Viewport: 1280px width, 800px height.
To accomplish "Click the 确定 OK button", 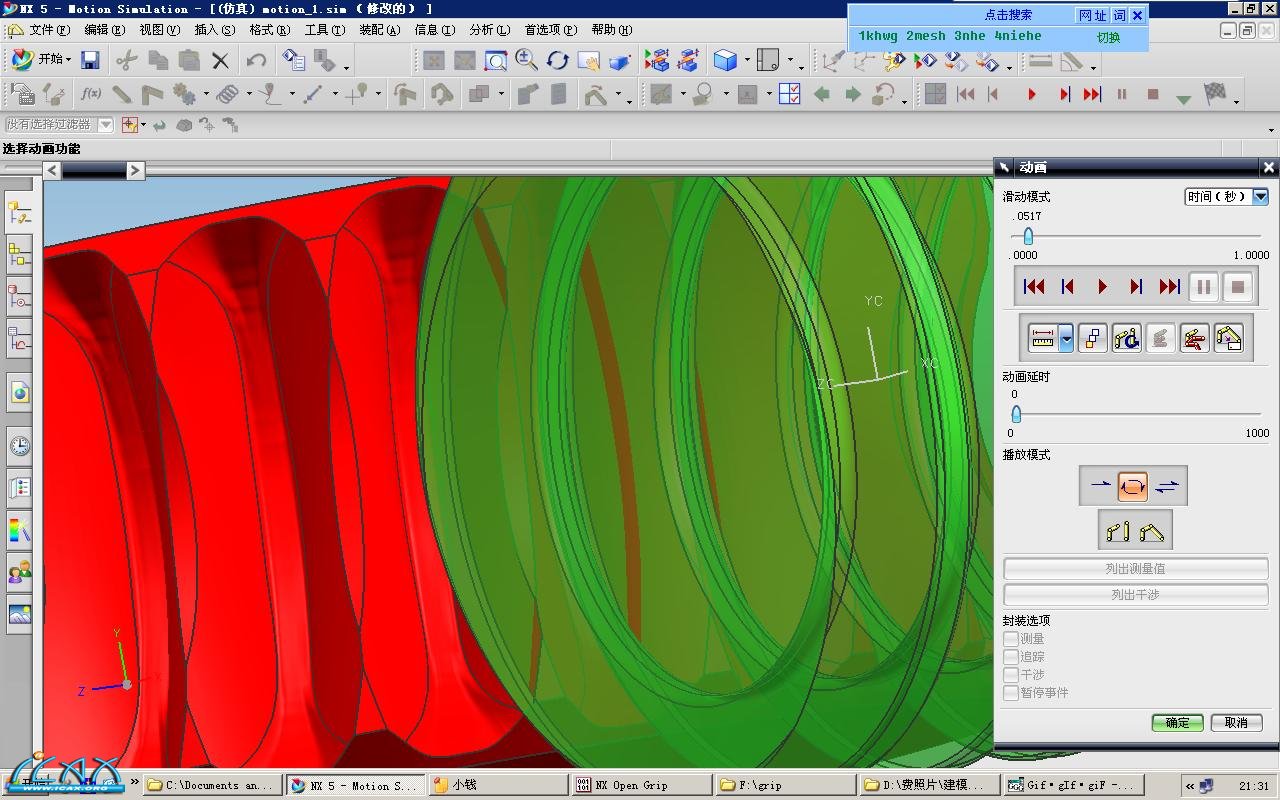I will 1177,723.
